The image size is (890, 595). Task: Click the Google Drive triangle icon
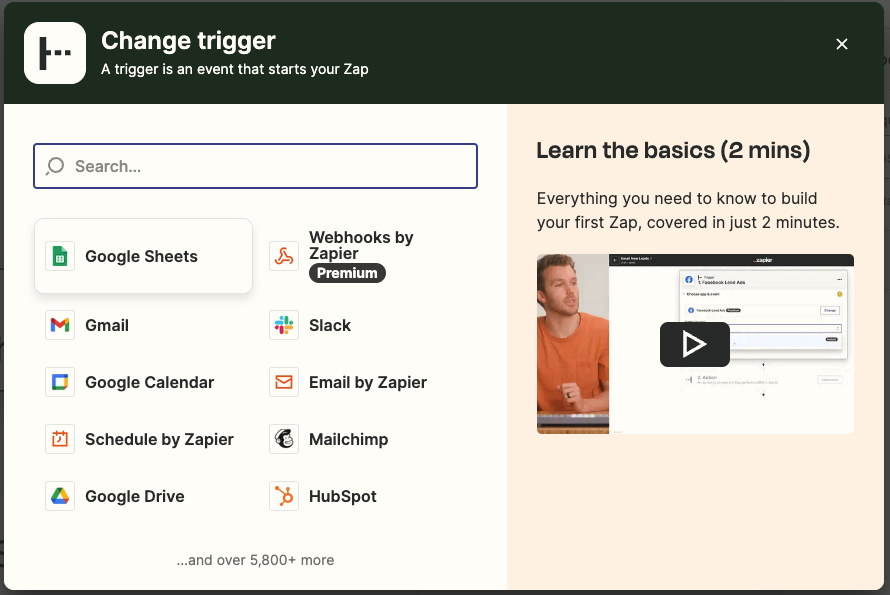pyautogui.click(x=60, y=496)
